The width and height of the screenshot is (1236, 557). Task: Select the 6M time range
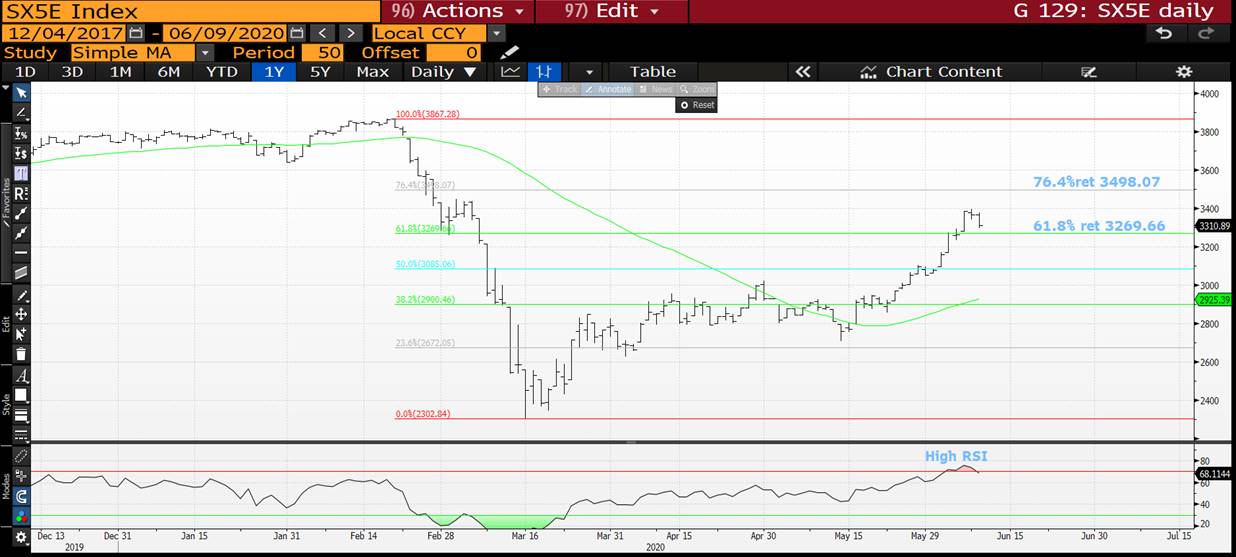(x=169, y=72)
